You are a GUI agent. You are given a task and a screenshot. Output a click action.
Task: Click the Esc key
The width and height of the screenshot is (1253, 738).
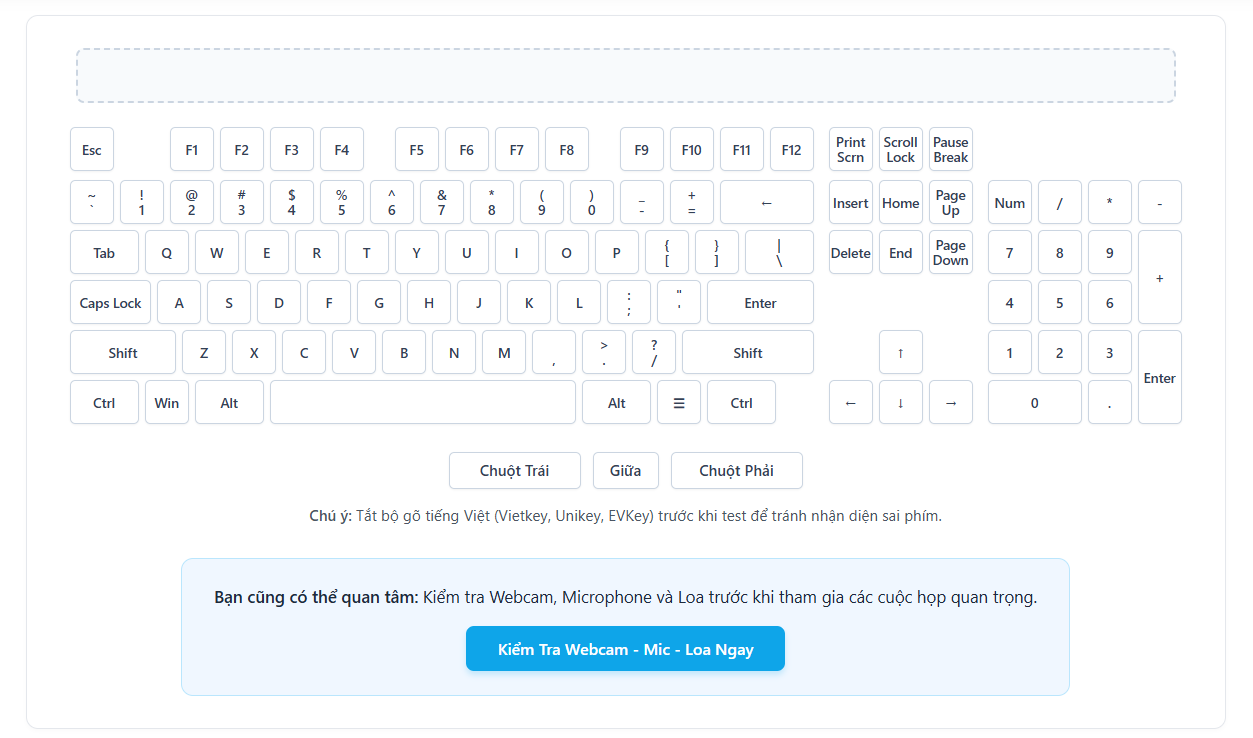coord(92,150)
